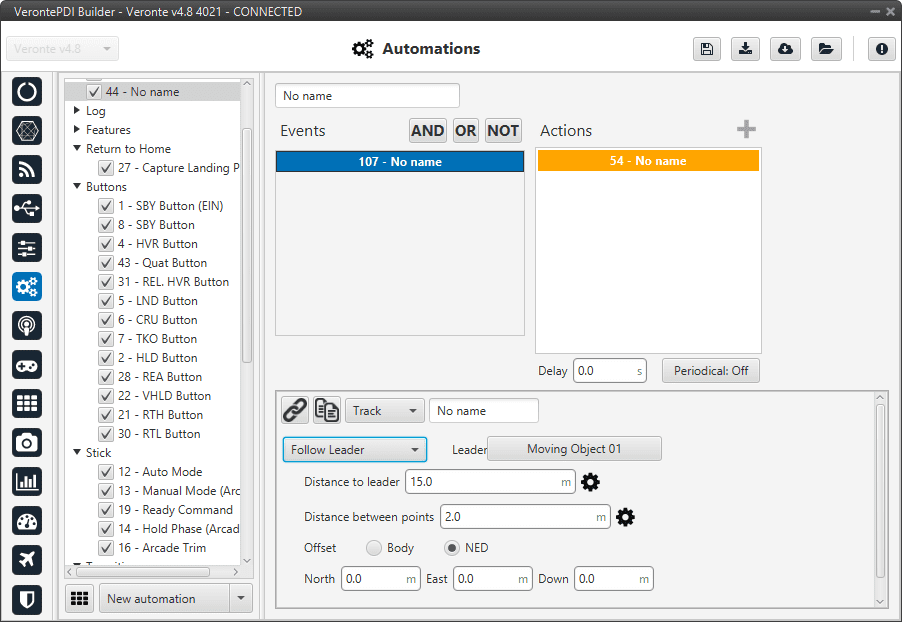Screen dimensions: 902x622
Task: Select the 107 - No name event
Action: point(400,162)
